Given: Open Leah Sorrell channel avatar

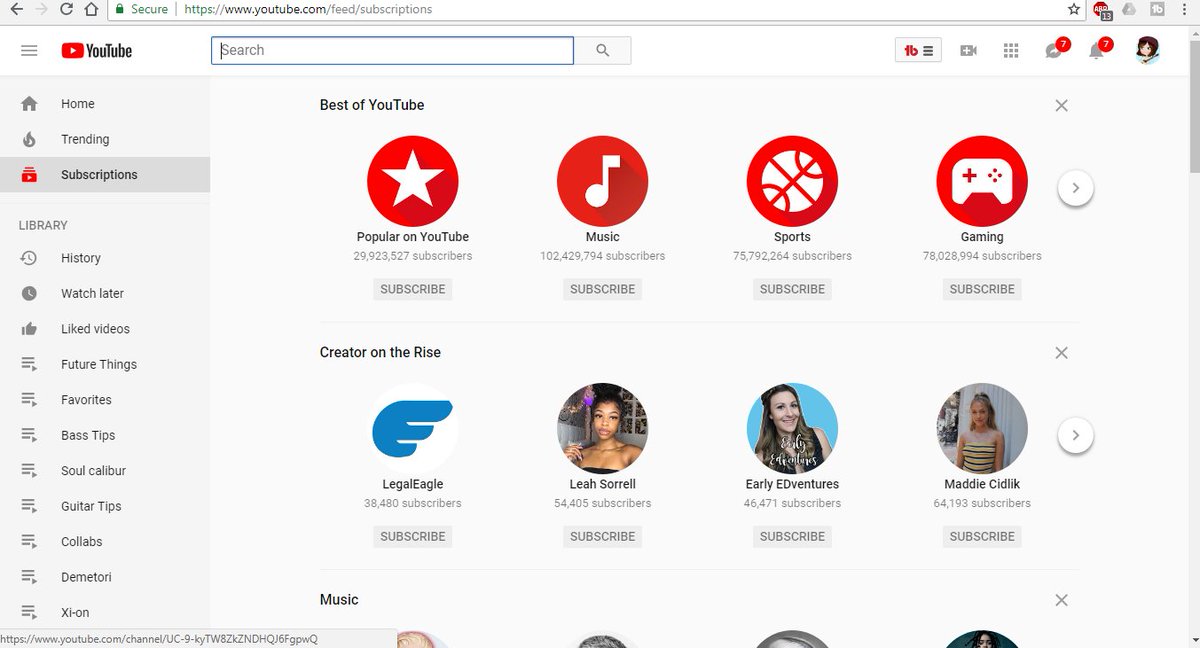Looking at the screenshot, I should (602, 428).
